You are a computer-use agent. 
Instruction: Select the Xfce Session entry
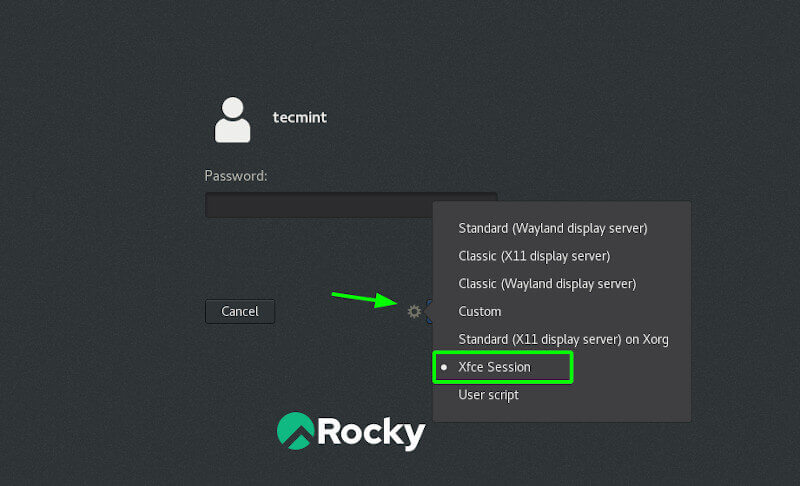click(x=494, y=368)
